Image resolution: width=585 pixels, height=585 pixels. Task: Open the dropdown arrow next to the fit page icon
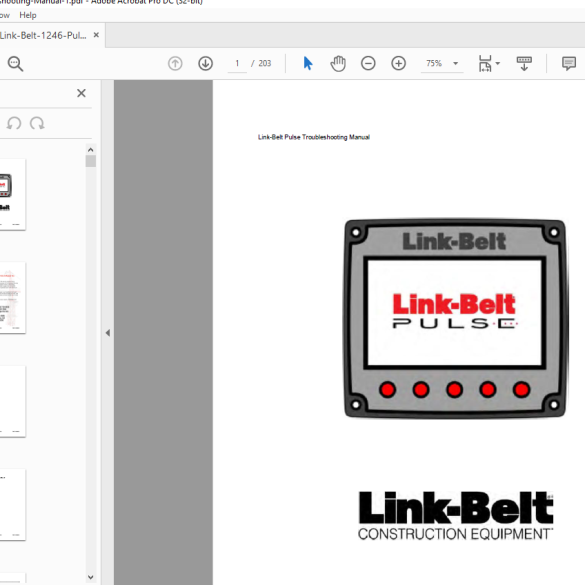pos(498,63)
